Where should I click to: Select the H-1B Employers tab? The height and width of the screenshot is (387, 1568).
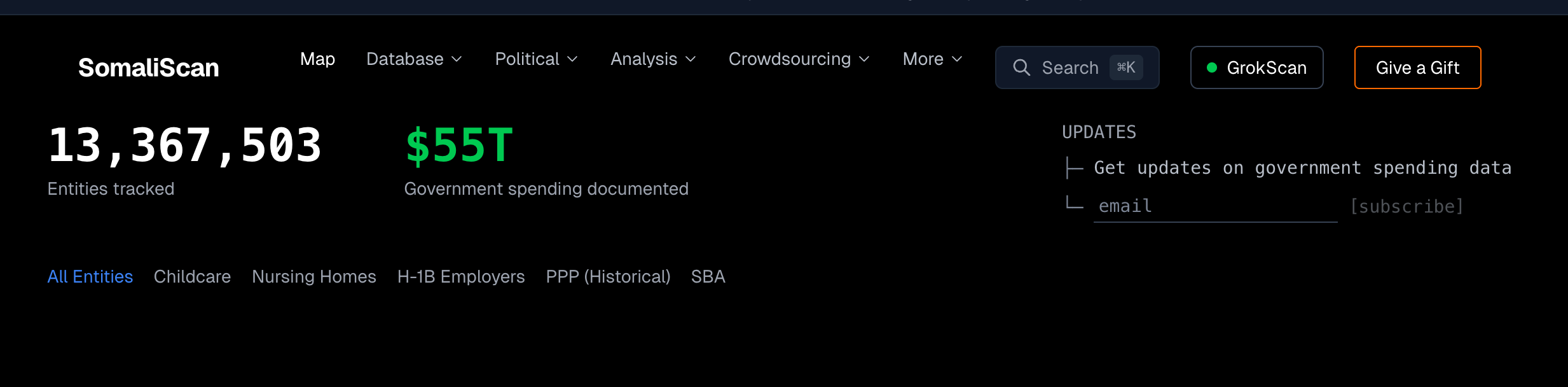461,277
